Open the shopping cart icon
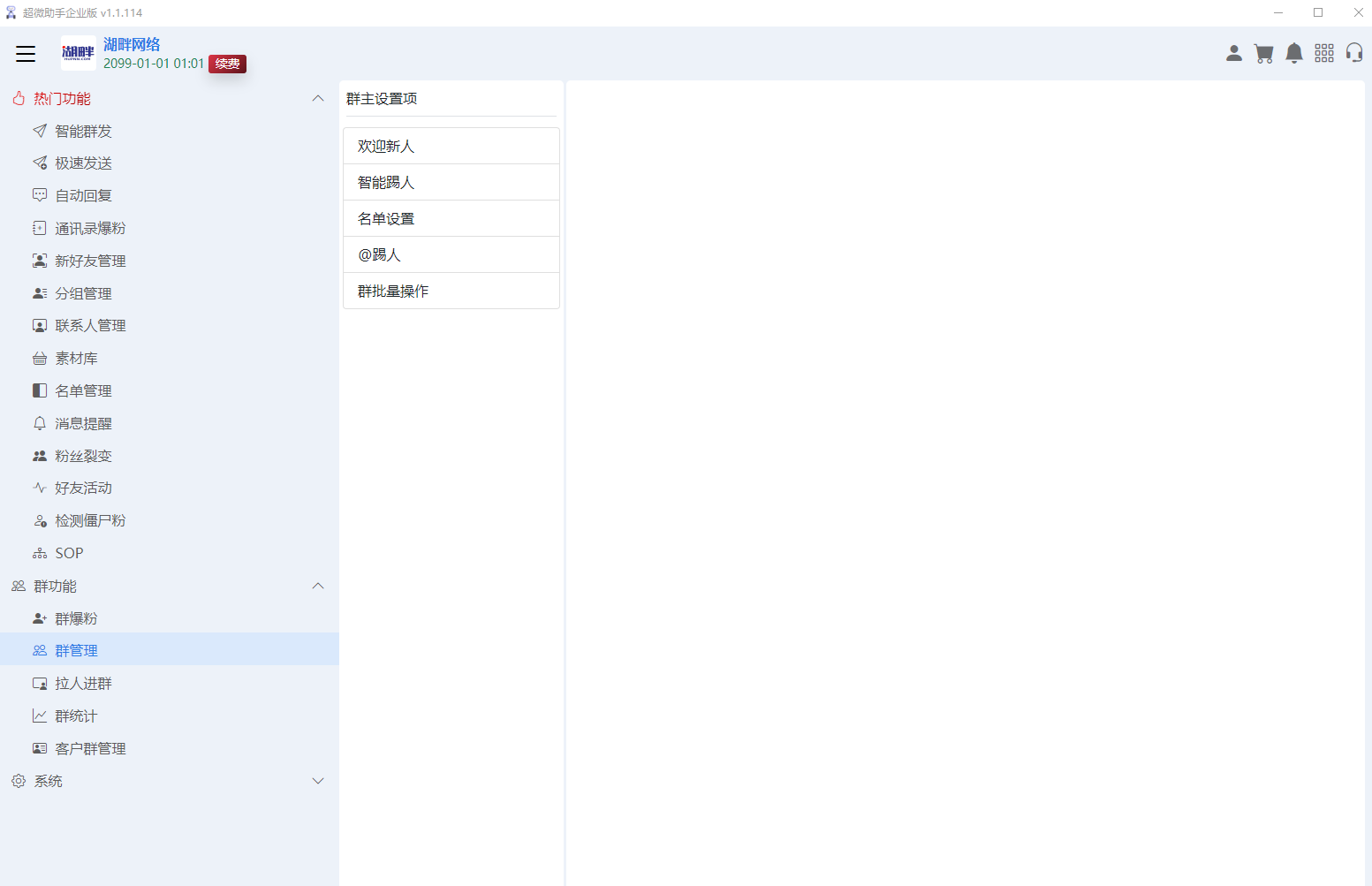The height and width of the screenshot is (886, 1372). 1264,54
